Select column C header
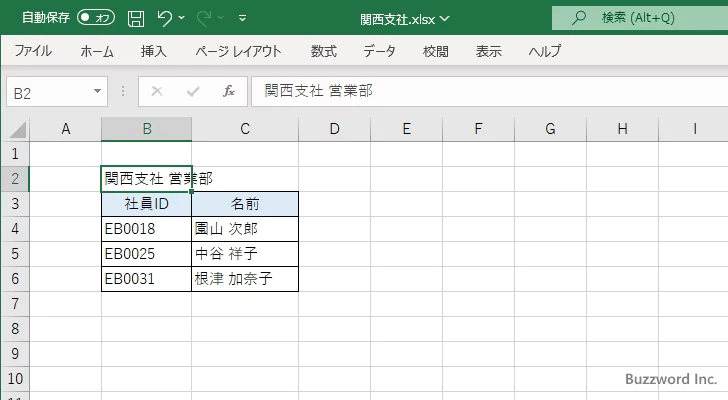 click(x=245, y=129)
